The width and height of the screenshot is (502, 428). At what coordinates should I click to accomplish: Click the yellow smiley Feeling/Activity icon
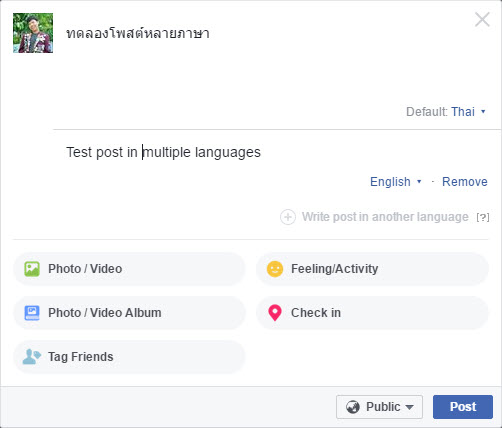pos(275,269)
